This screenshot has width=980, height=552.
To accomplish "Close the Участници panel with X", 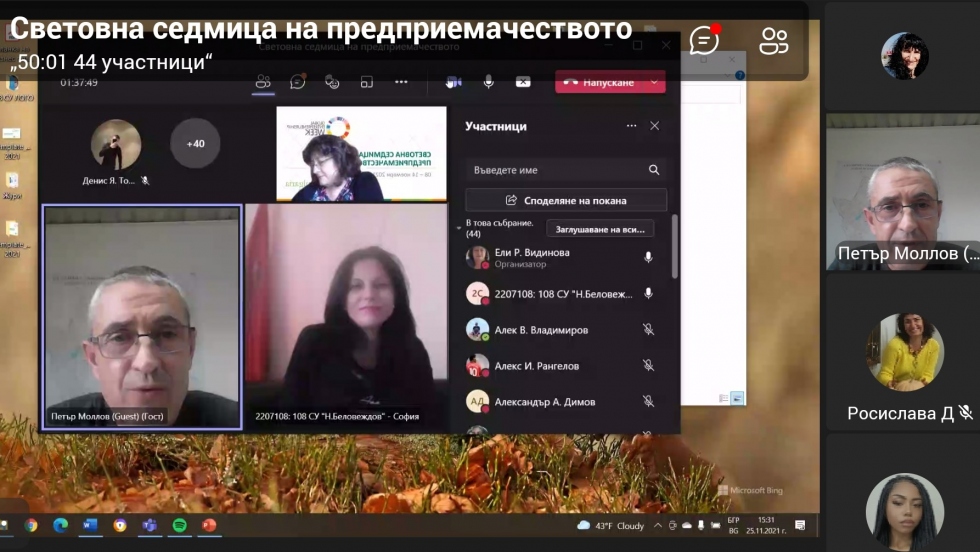I will click(654, 126).
